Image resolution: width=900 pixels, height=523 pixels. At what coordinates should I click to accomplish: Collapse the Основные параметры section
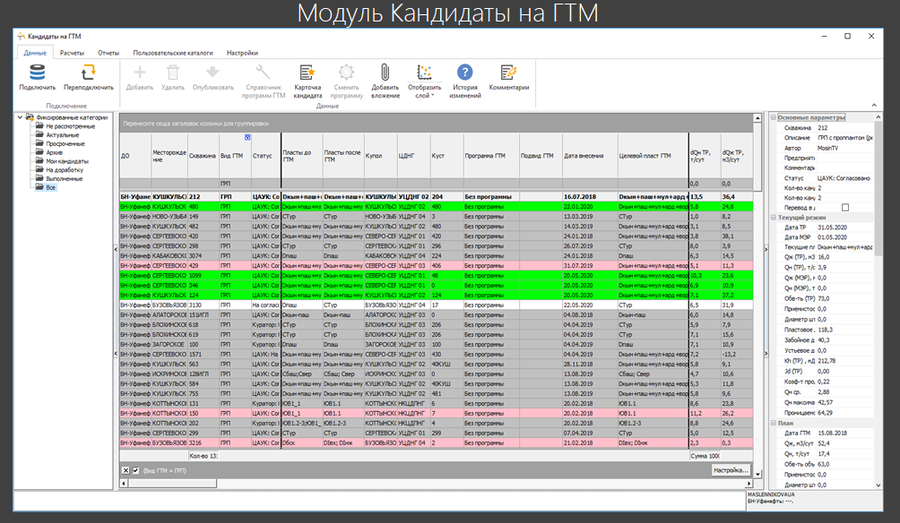click(773, 117)
